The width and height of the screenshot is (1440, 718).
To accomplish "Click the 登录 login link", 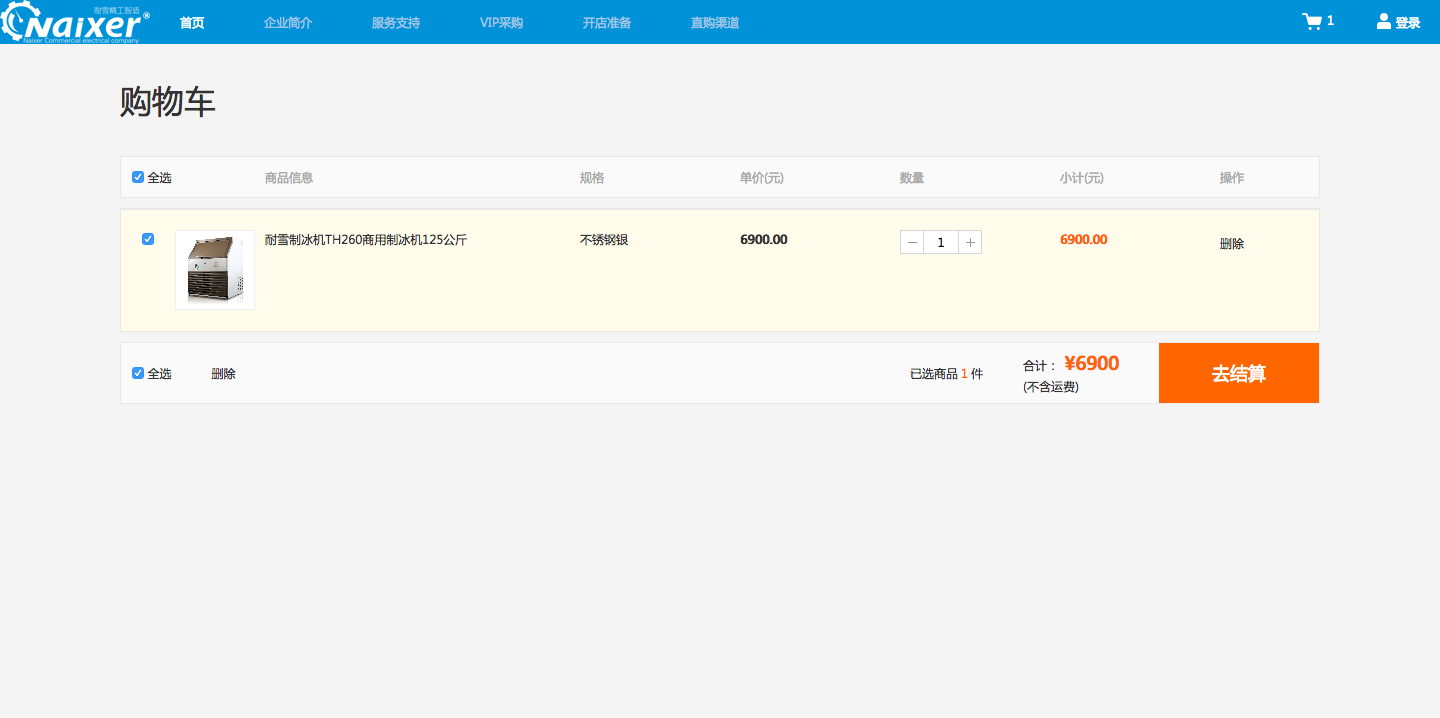I will (x=1408, y=23).
